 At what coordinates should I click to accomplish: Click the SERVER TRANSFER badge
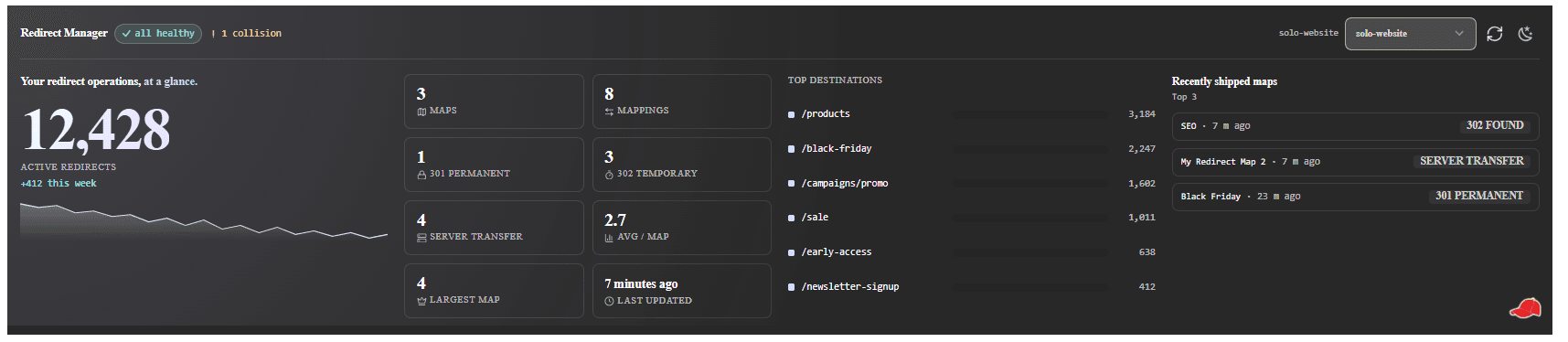[x=1472, y=161]
